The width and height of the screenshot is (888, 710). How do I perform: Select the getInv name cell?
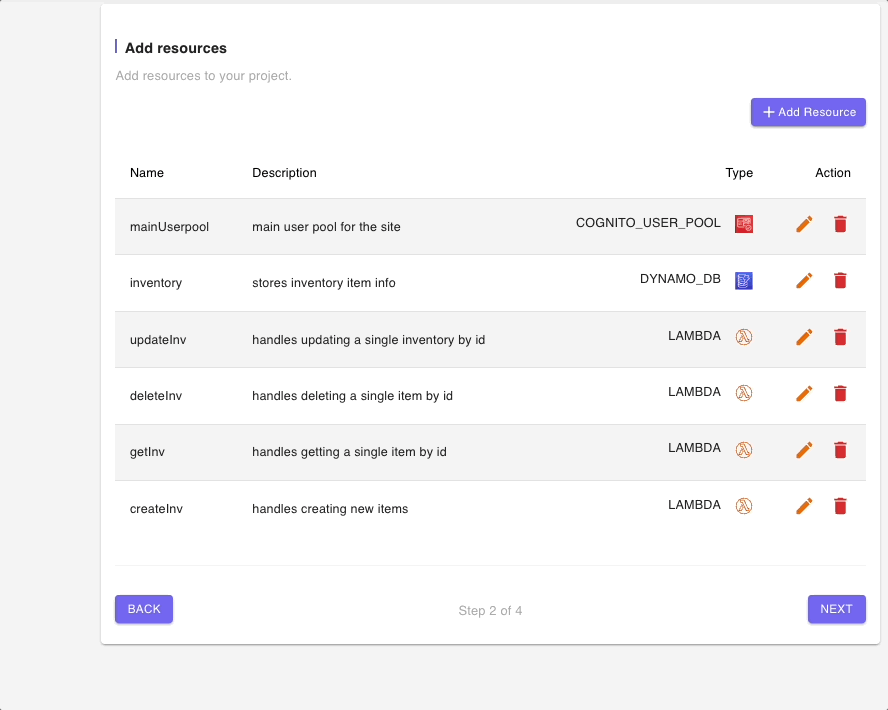[x=147, y=452]
